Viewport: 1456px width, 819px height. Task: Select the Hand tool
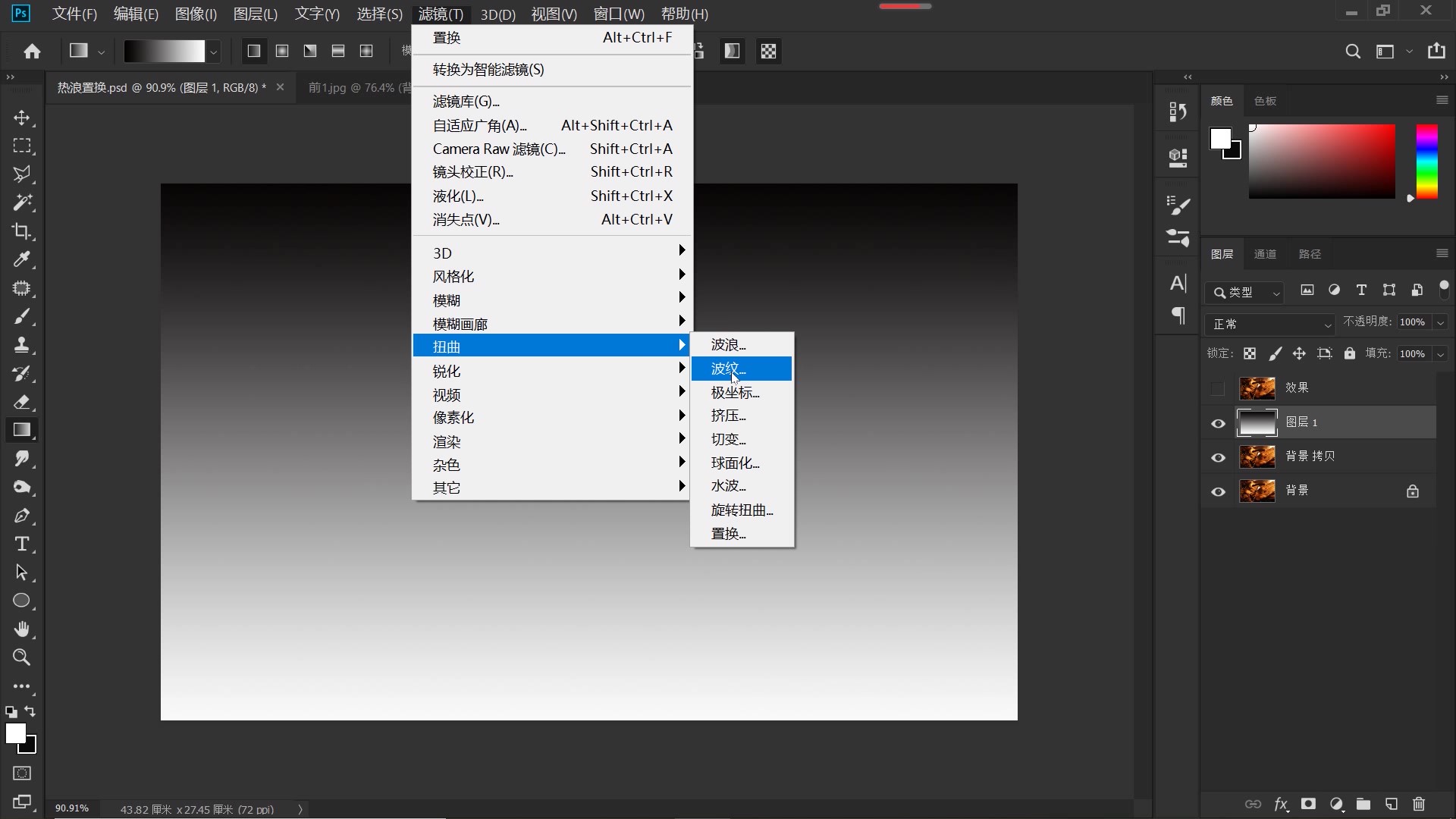tap(21, 629)
